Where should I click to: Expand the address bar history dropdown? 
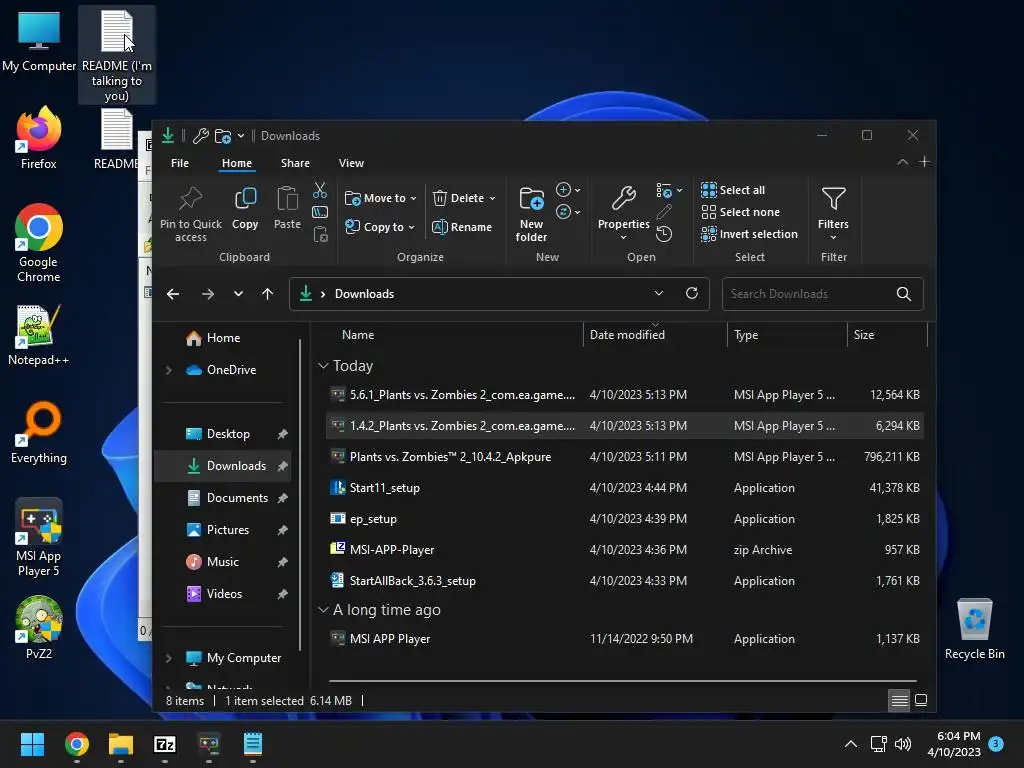tap(659, 293)
